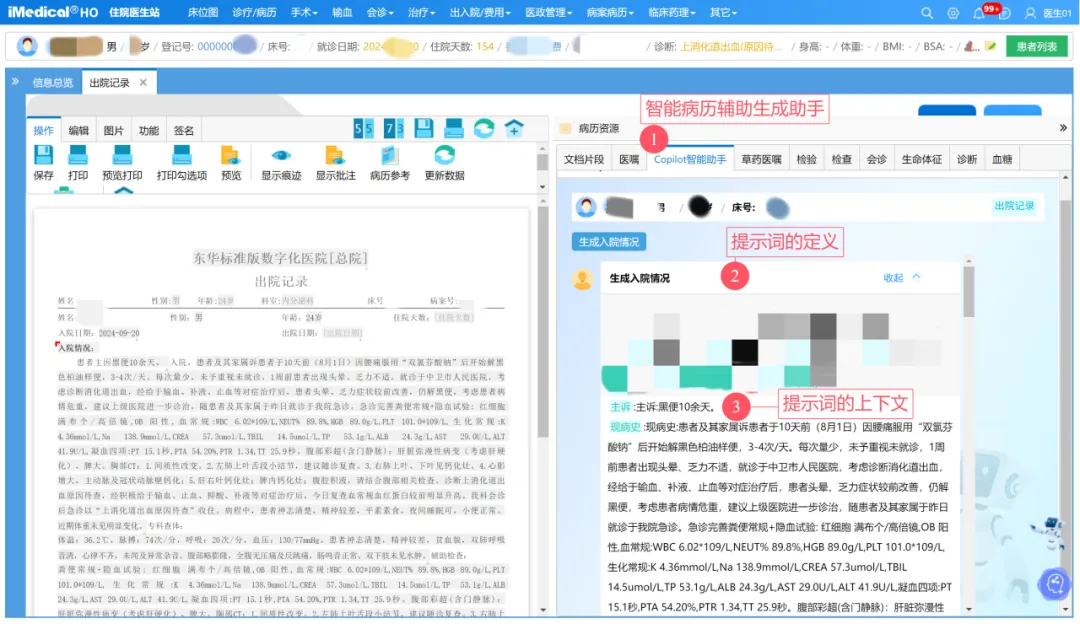Switch to the 编辑 ribbon tab

[x=78, y=130]
